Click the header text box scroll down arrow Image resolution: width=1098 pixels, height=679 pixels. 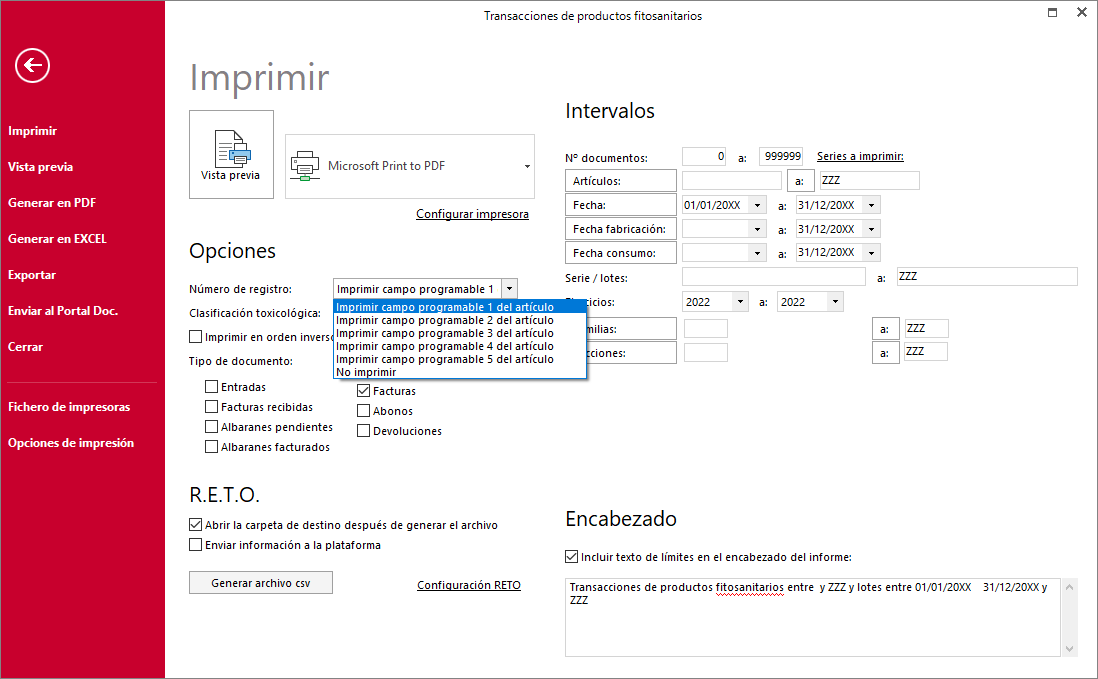1069,649
